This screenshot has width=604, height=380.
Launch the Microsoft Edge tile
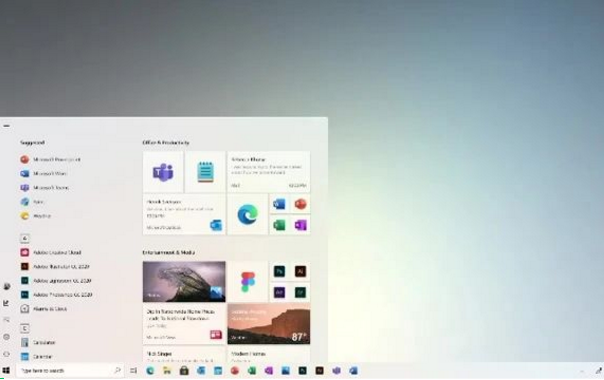pos(247,214)
